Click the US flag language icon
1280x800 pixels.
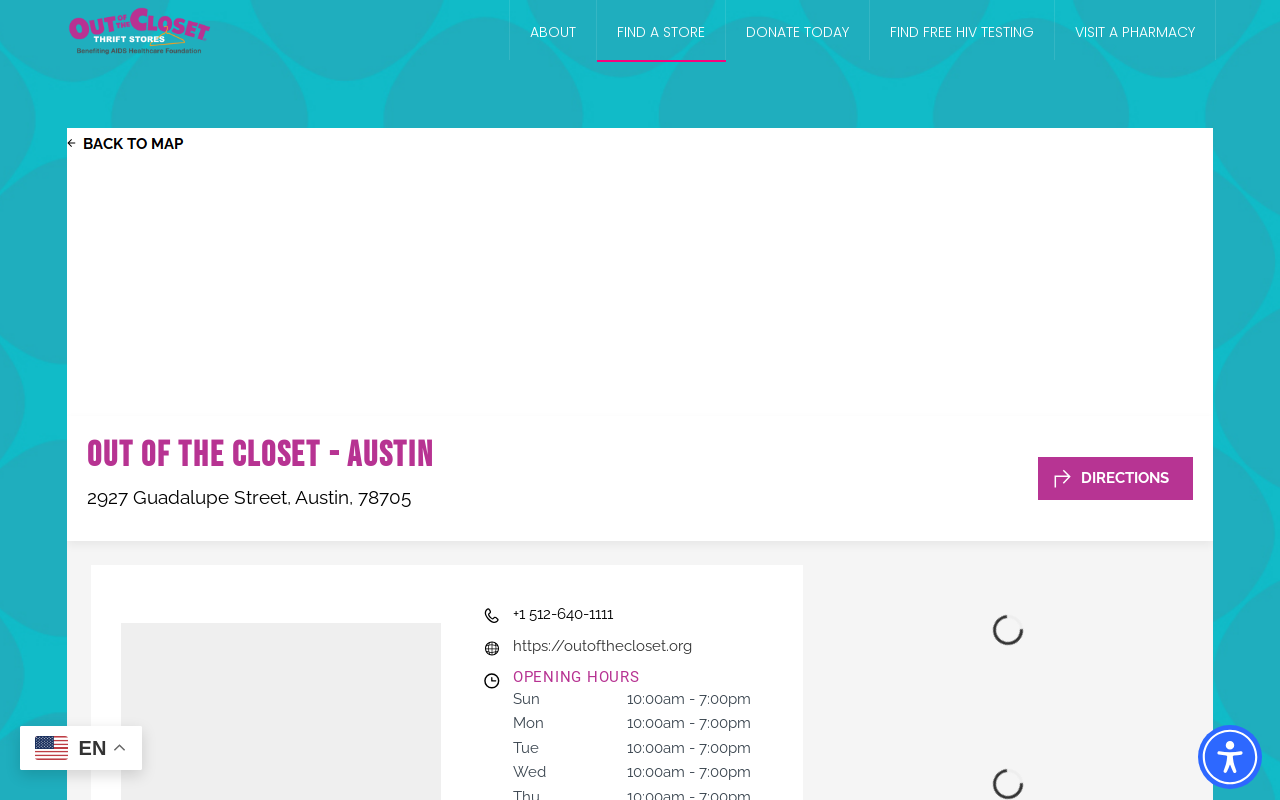52,748
